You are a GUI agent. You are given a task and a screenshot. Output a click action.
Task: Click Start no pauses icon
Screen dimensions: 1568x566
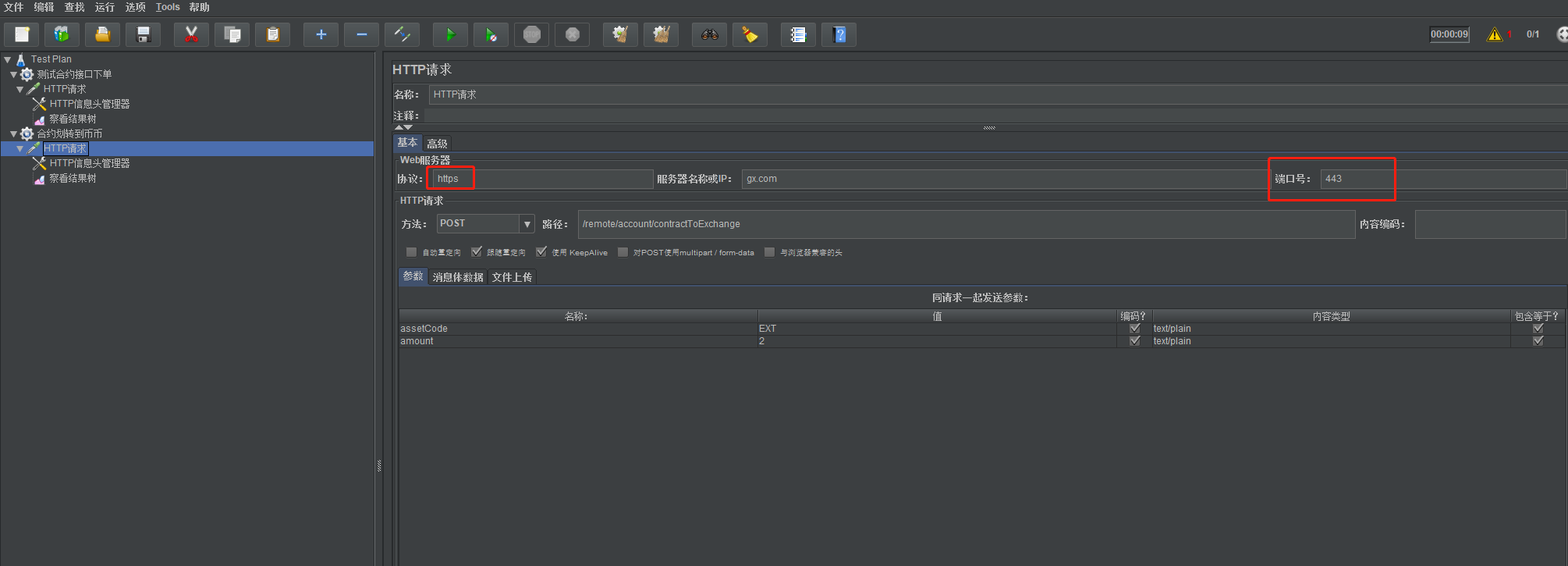(x=491, y=34)
